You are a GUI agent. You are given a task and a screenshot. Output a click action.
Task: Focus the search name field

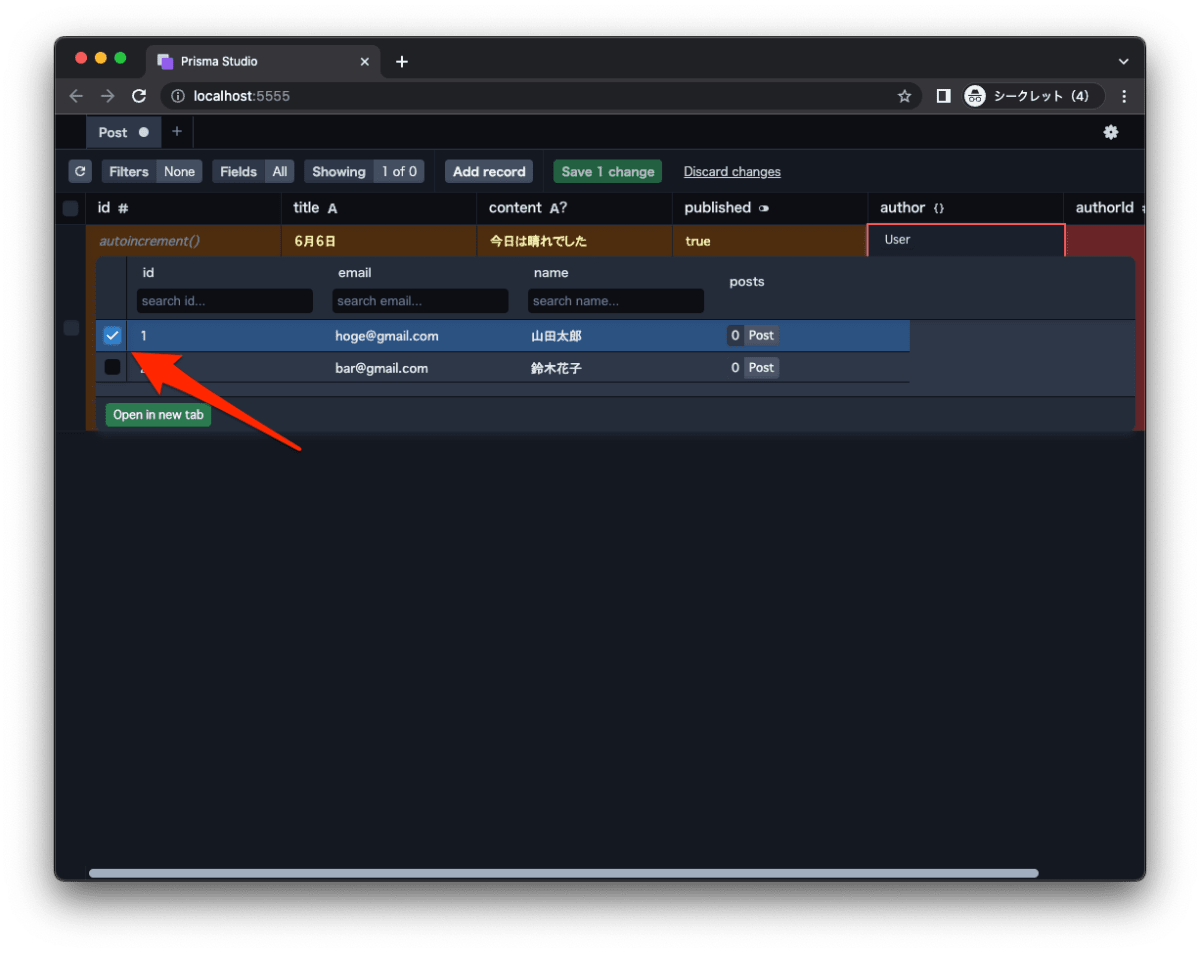[616, 301]
